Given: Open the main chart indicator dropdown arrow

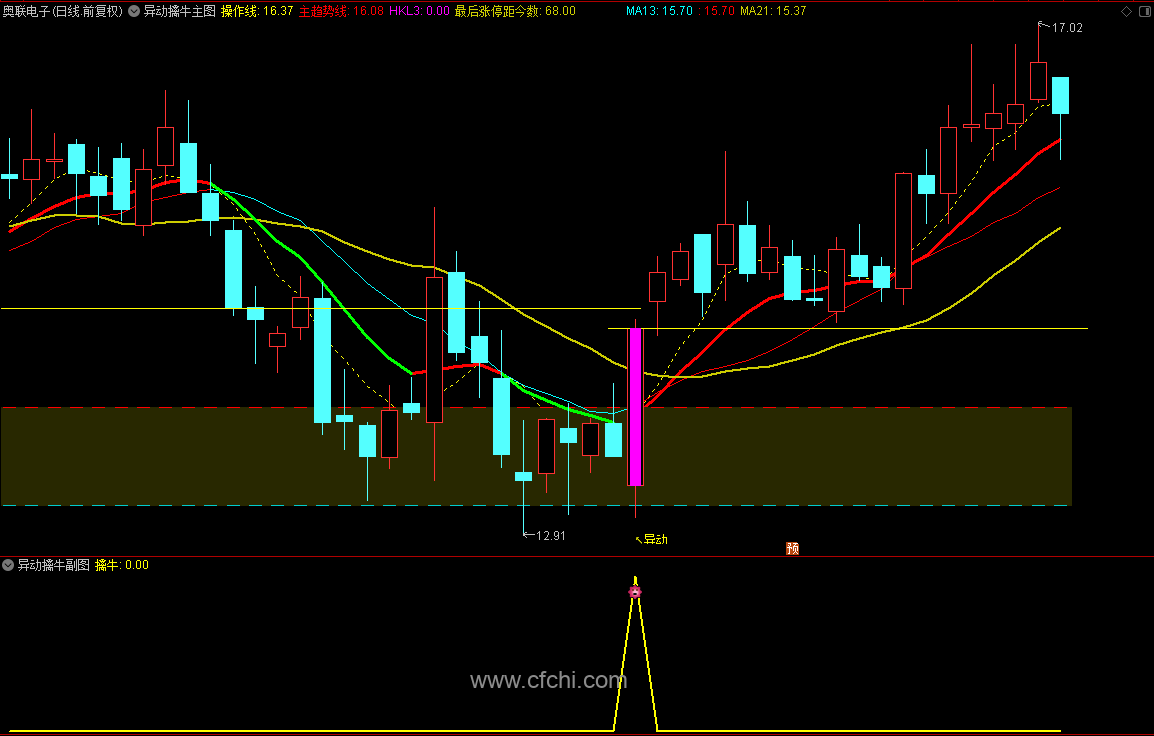Looking at the screenshot, I should coord(134,11).
